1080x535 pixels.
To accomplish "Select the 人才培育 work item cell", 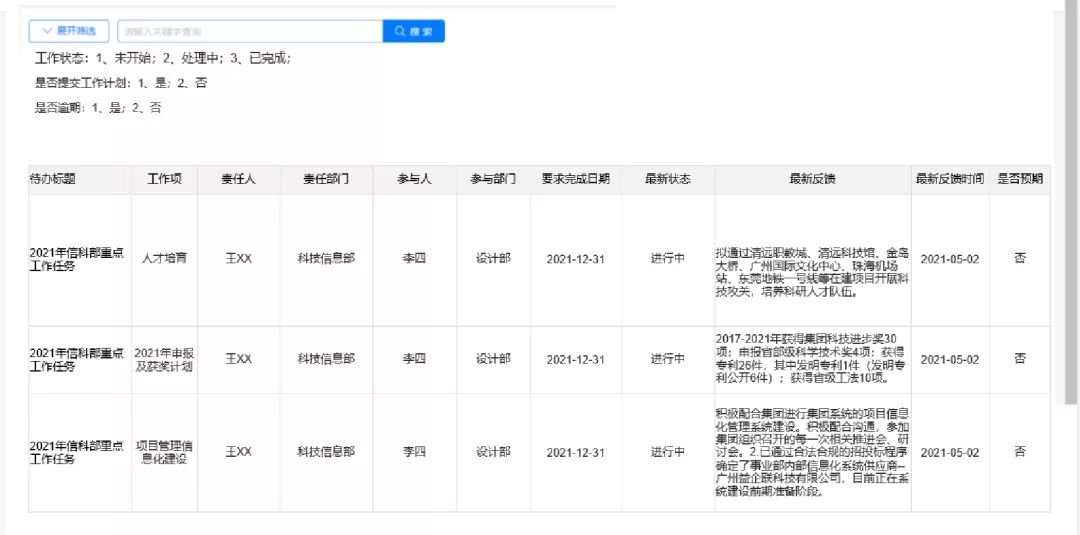I will [164, 259].
